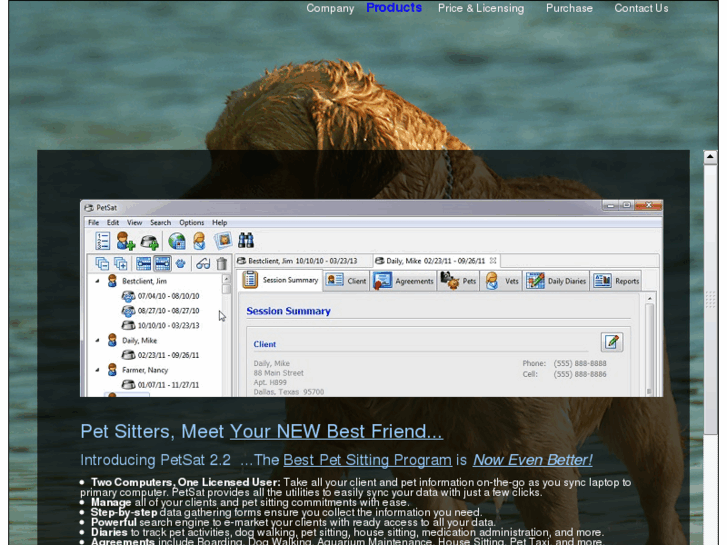Follow the 'Best Pet Sitting Program' link
Screen dimensions: 727x545
pyautogui.click(x=367, y=460)
